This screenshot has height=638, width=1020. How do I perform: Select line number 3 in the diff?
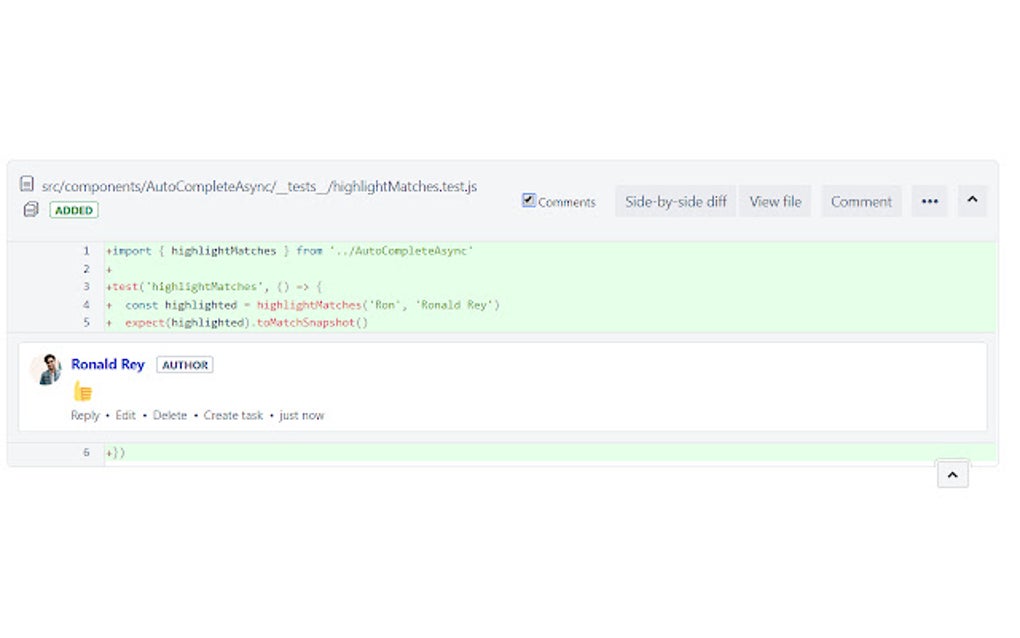tap(86, 287)
